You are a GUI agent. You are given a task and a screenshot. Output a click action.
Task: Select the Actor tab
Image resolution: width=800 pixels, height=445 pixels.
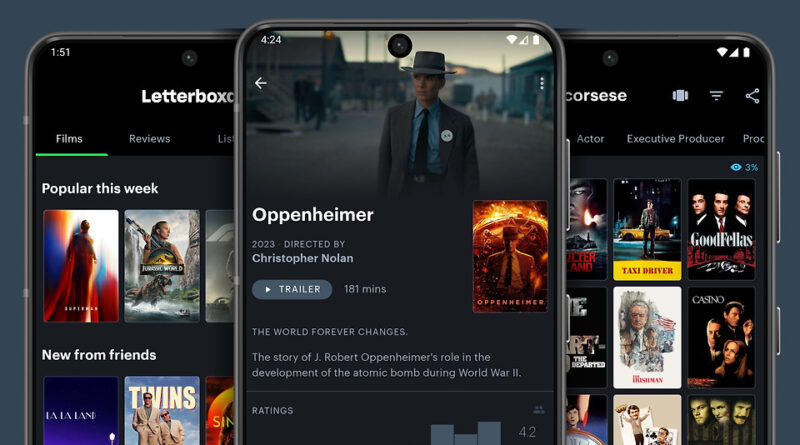pos(590,139)
